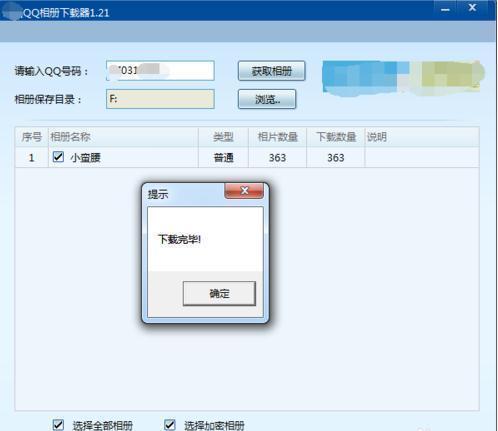
Task: Toggle the 选择全部相册 checkbox
Action: click(x=58, y=425)
